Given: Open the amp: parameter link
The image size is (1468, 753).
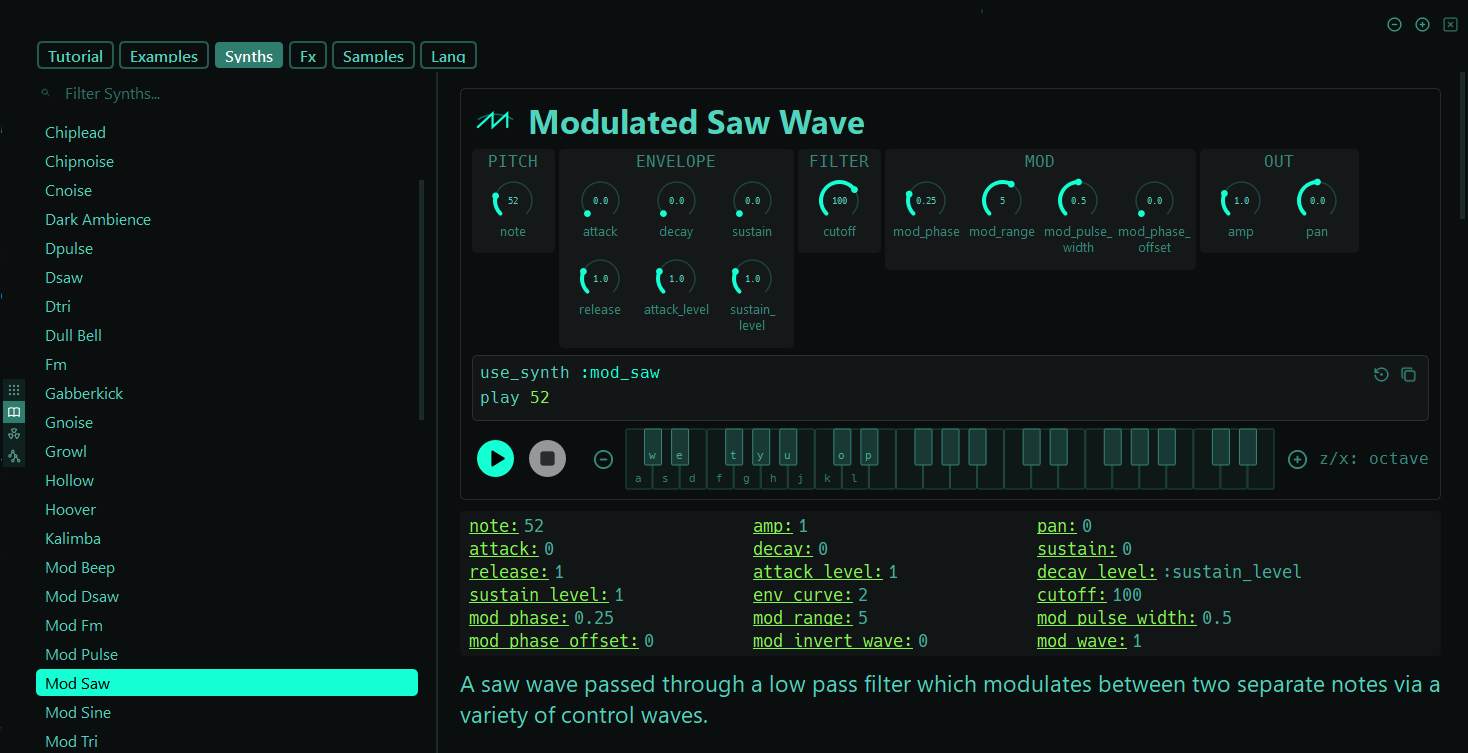Looking at the screenshot, I should (x=773, y=526).
